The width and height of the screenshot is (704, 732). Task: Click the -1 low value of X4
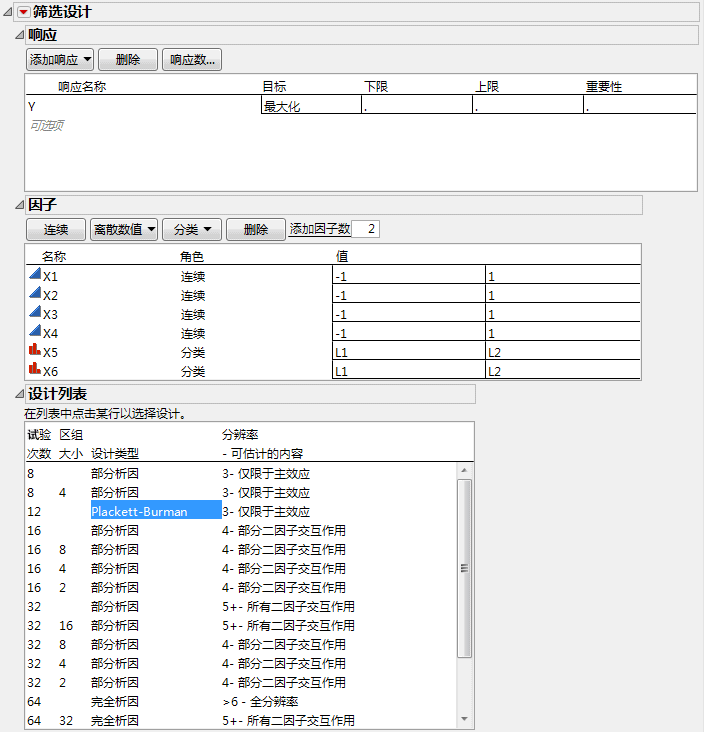[x=409, y=332]
